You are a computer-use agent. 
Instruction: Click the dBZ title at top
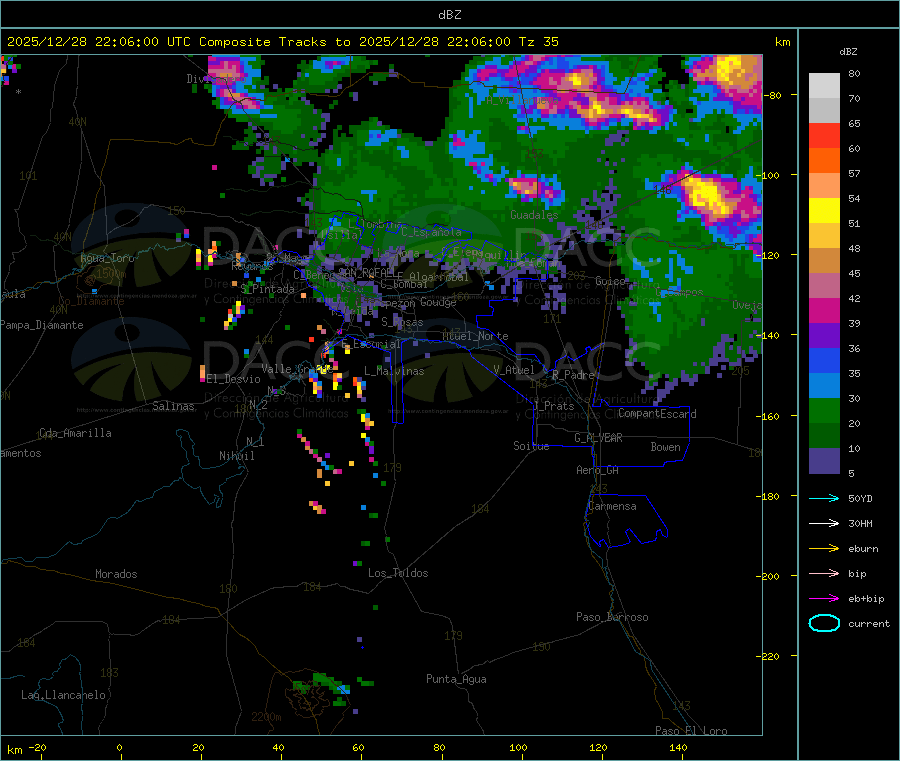[x=449, y=15]
